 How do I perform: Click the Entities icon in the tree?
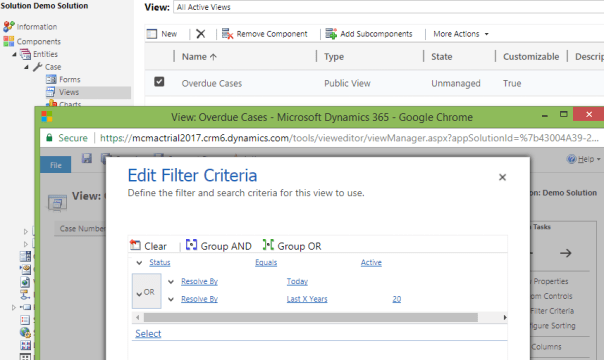25,54
